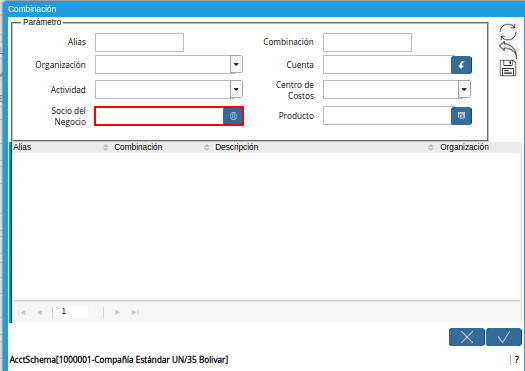
Task: Sort by the Alias column header
Action: tap(22, 147)
